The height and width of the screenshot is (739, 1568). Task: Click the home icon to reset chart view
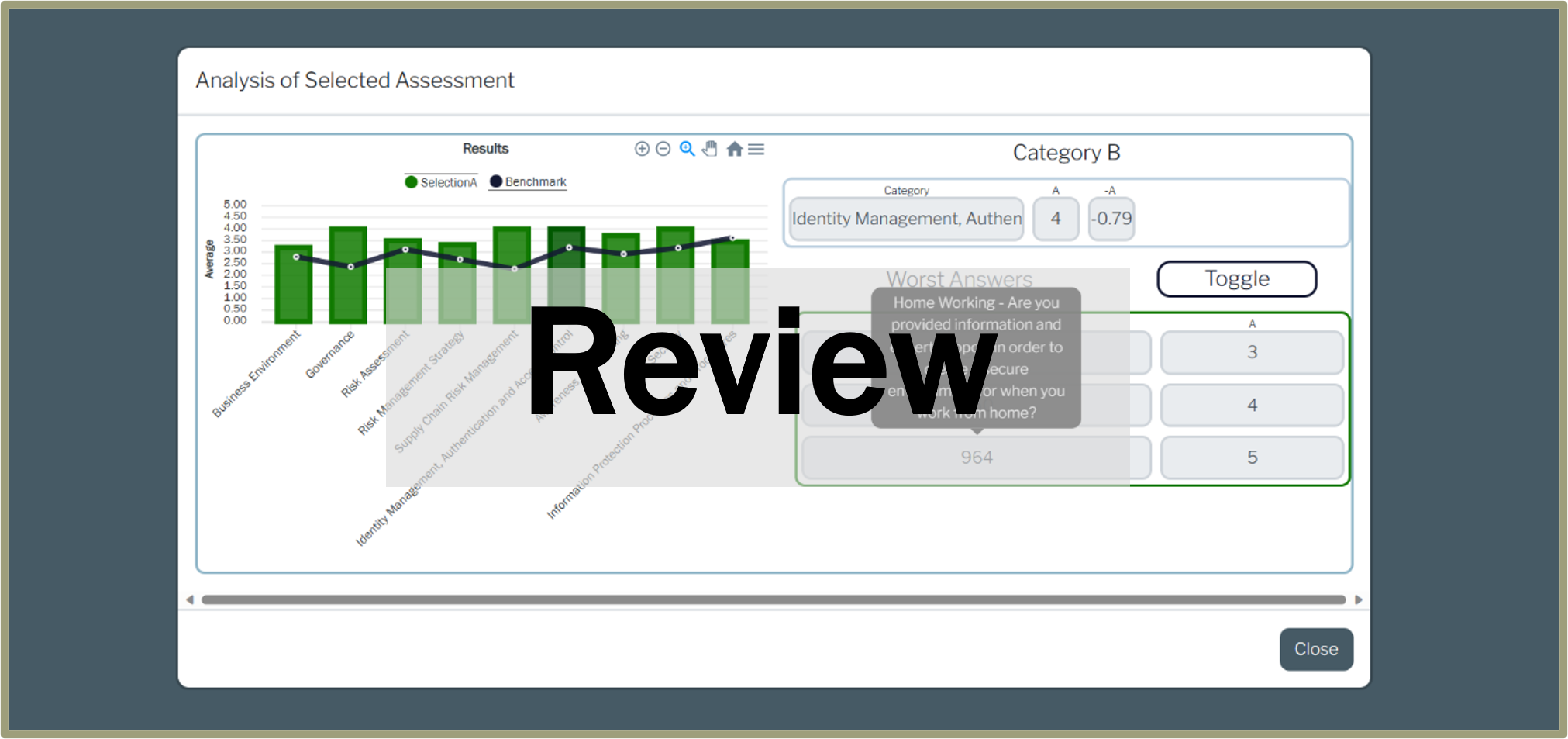tap(735, 148)
